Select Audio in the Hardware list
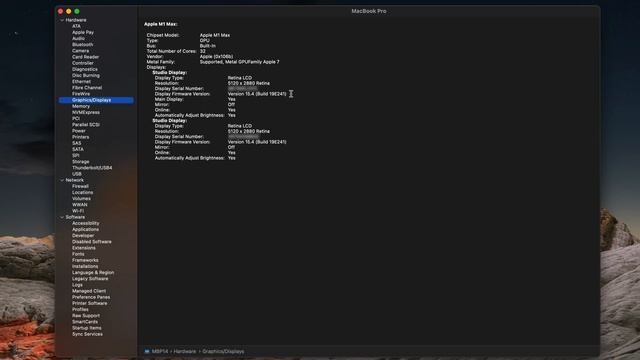The height and width of the screenshot is (360, 640). click(x=78, y=38)
